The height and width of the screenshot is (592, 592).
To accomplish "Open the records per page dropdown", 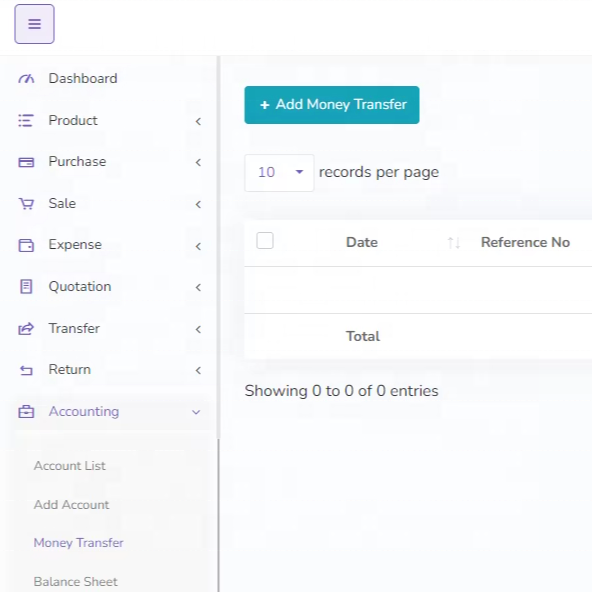I will click(x=279, y=173).
